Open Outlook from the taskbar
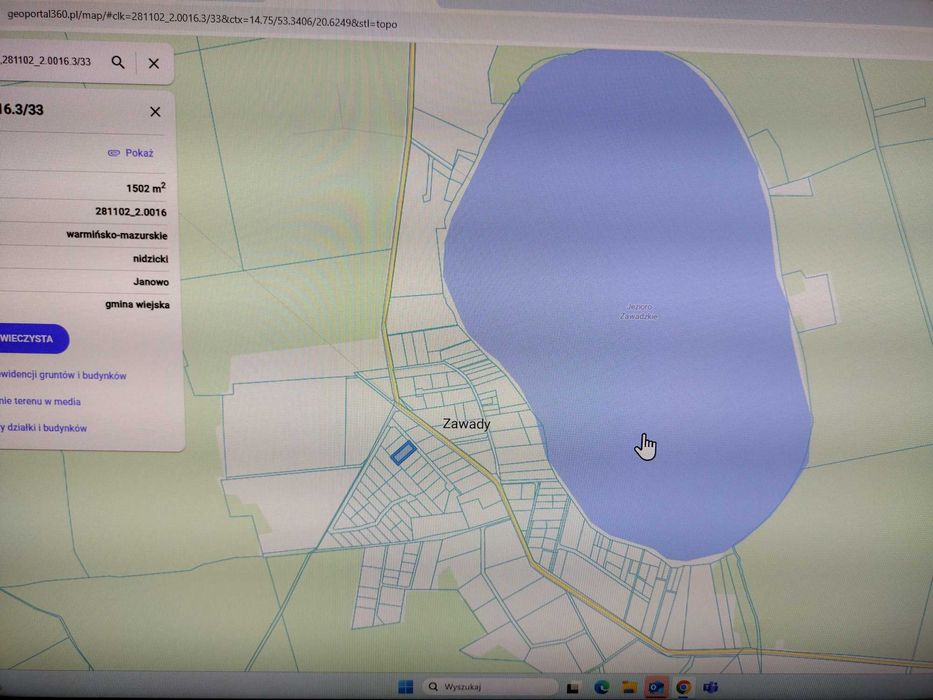The height and width of the screenshot is (700, 933). point(656,688)
